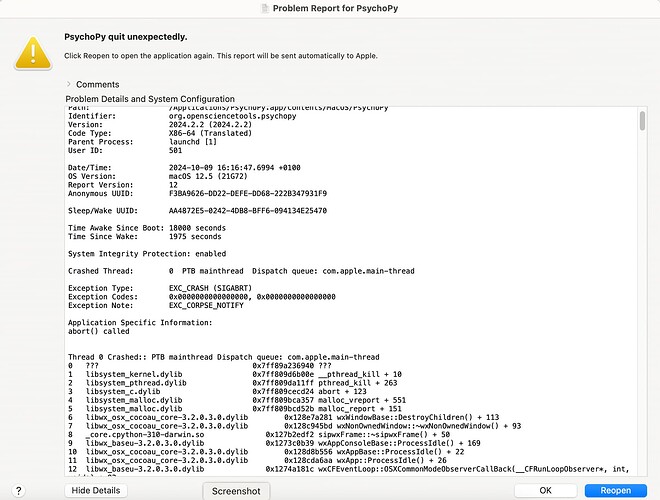Click exception note 'EXC_CORPSE_NOTIFY'

pyautogui.click(x=206, y=306)
